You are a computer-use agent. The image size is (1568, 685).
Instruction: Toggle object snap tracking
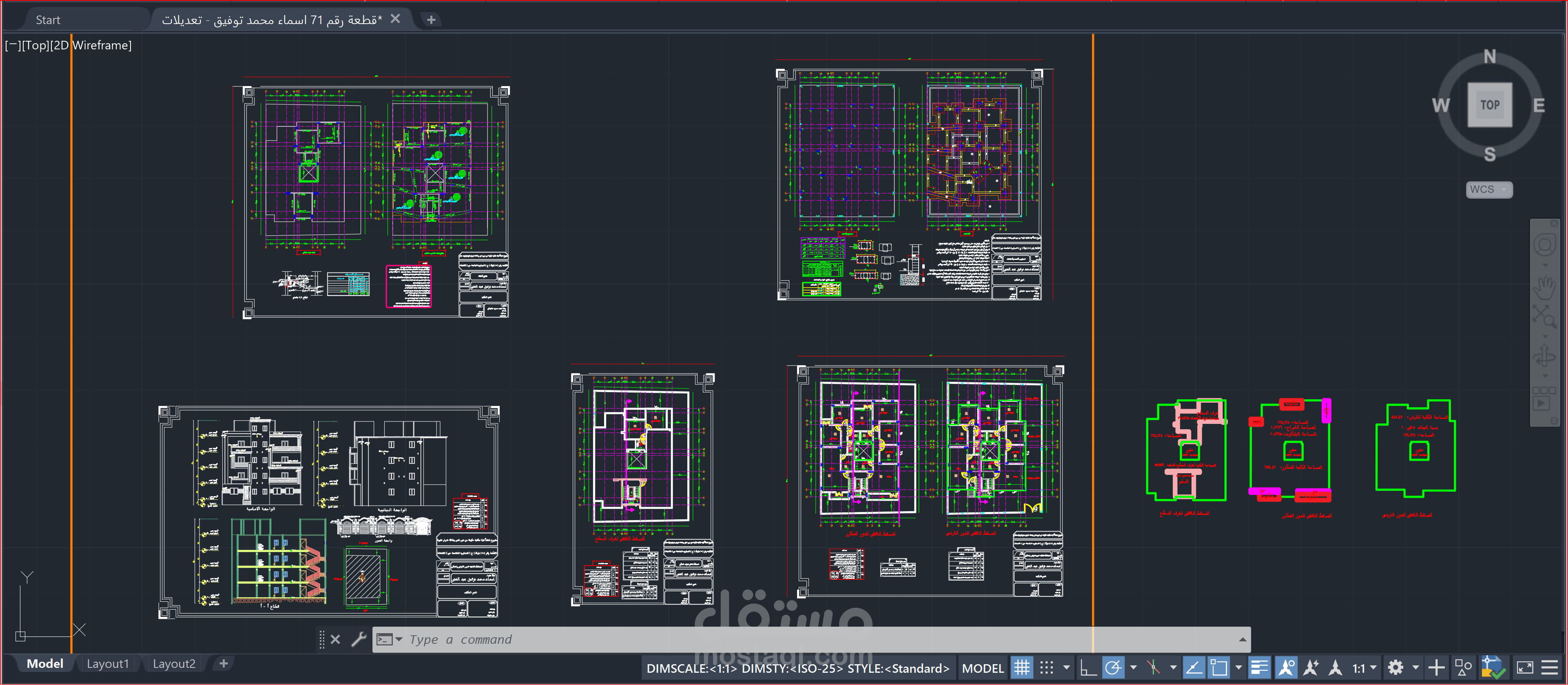click(1194, 668)
